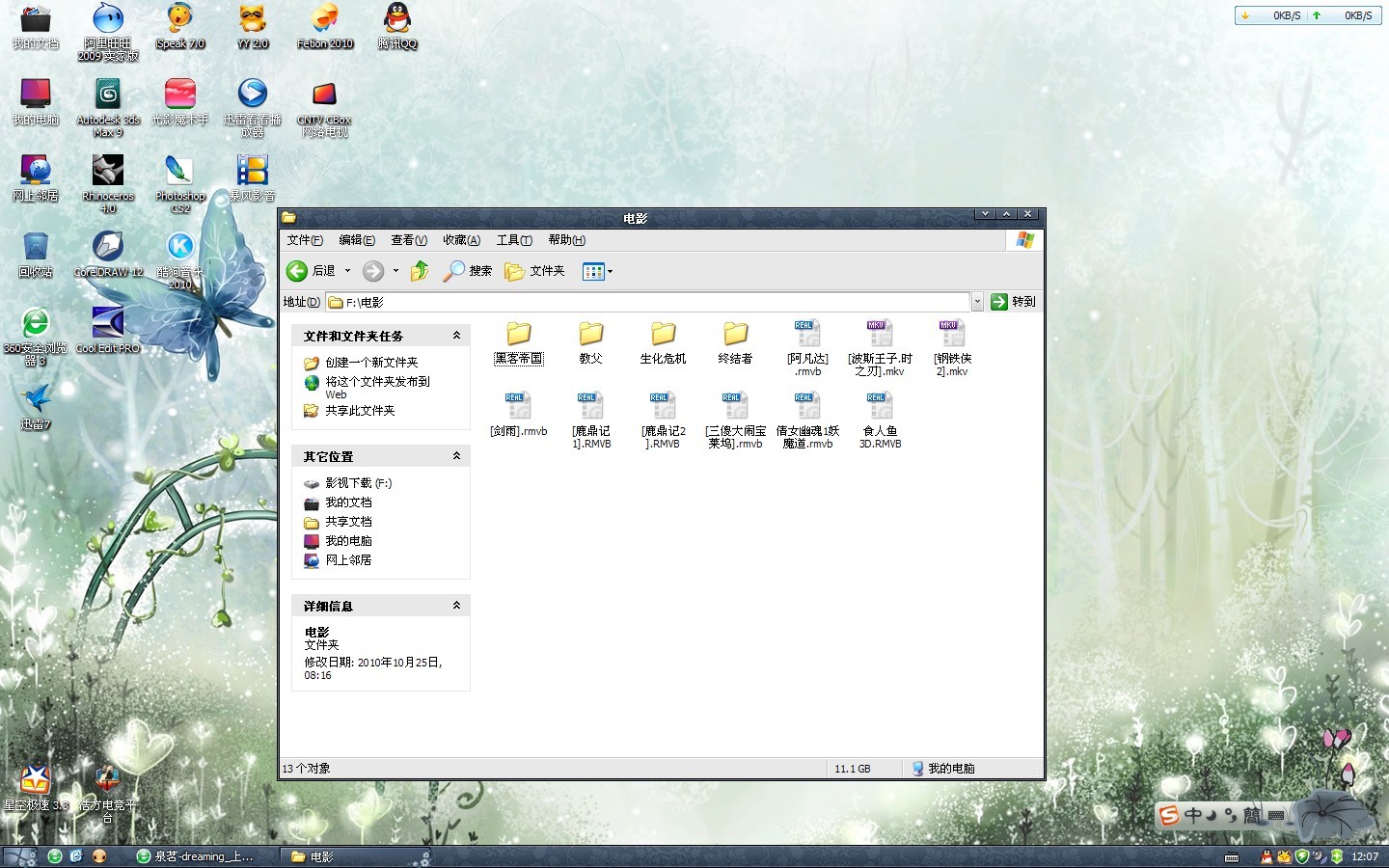Toggle the Folders pane button
The height and width of the screenshot is (868, 1389).
tap(535, 271)
